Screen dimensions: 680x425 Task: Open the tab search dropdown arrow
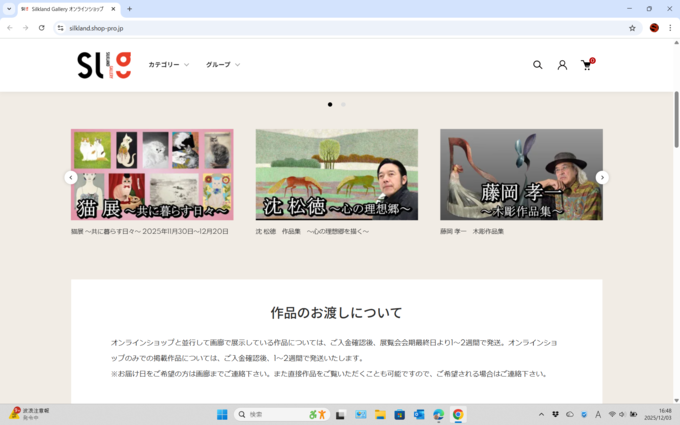pos(9,9)
